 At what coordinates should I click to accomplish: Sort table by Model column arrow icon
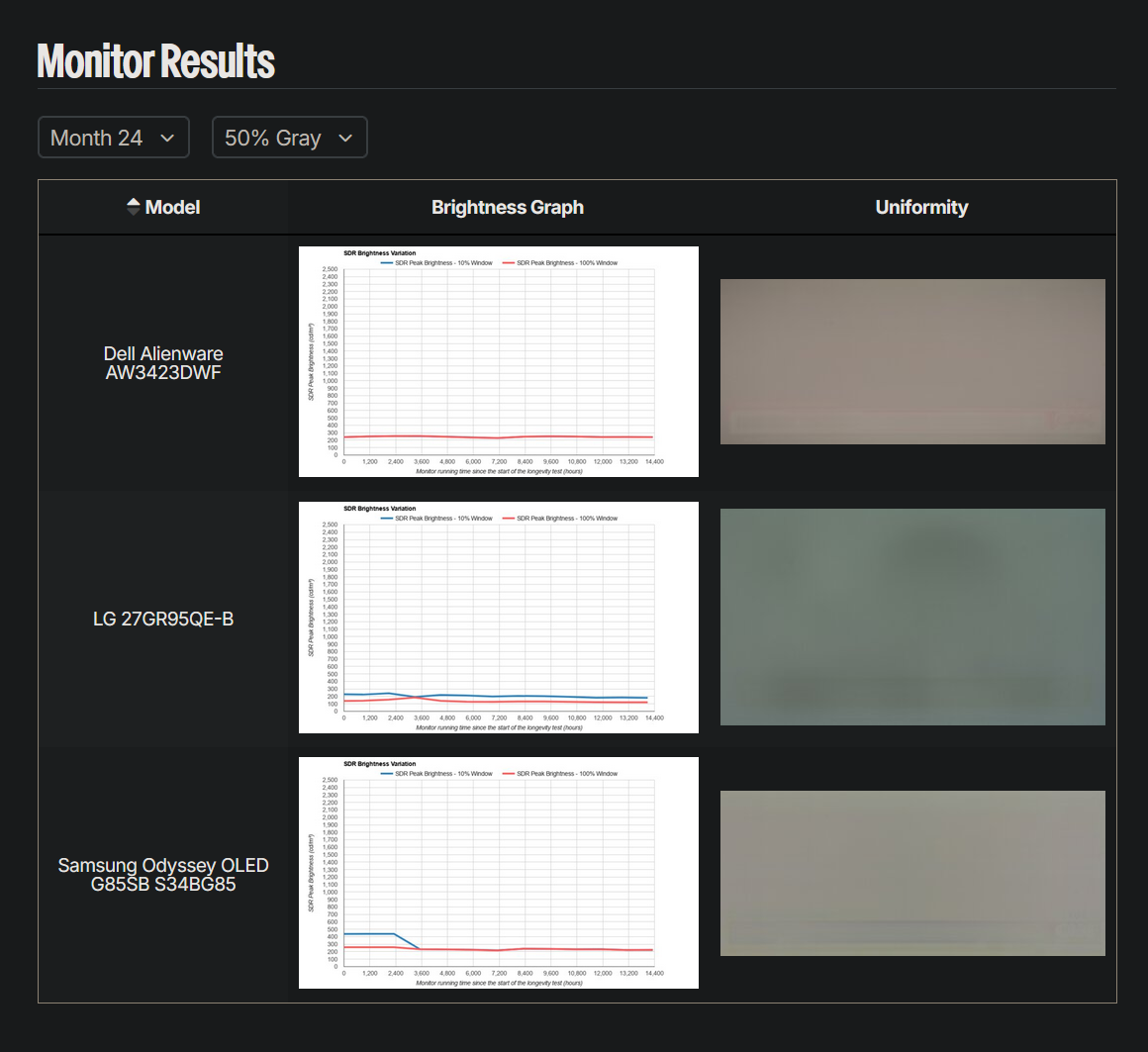click(133, 207)
